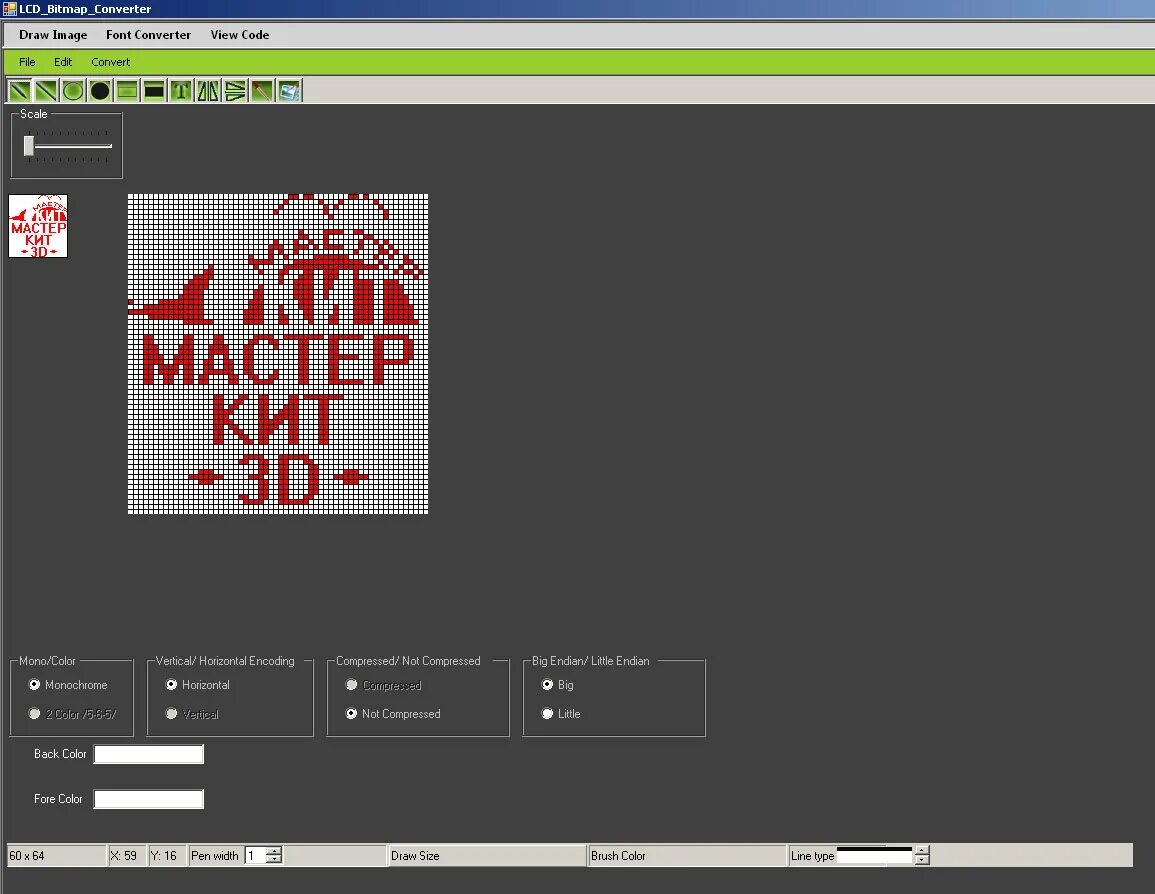1155x894 pixels.
Task: Click the Line type preview box
Action: (x=875, y=855)
